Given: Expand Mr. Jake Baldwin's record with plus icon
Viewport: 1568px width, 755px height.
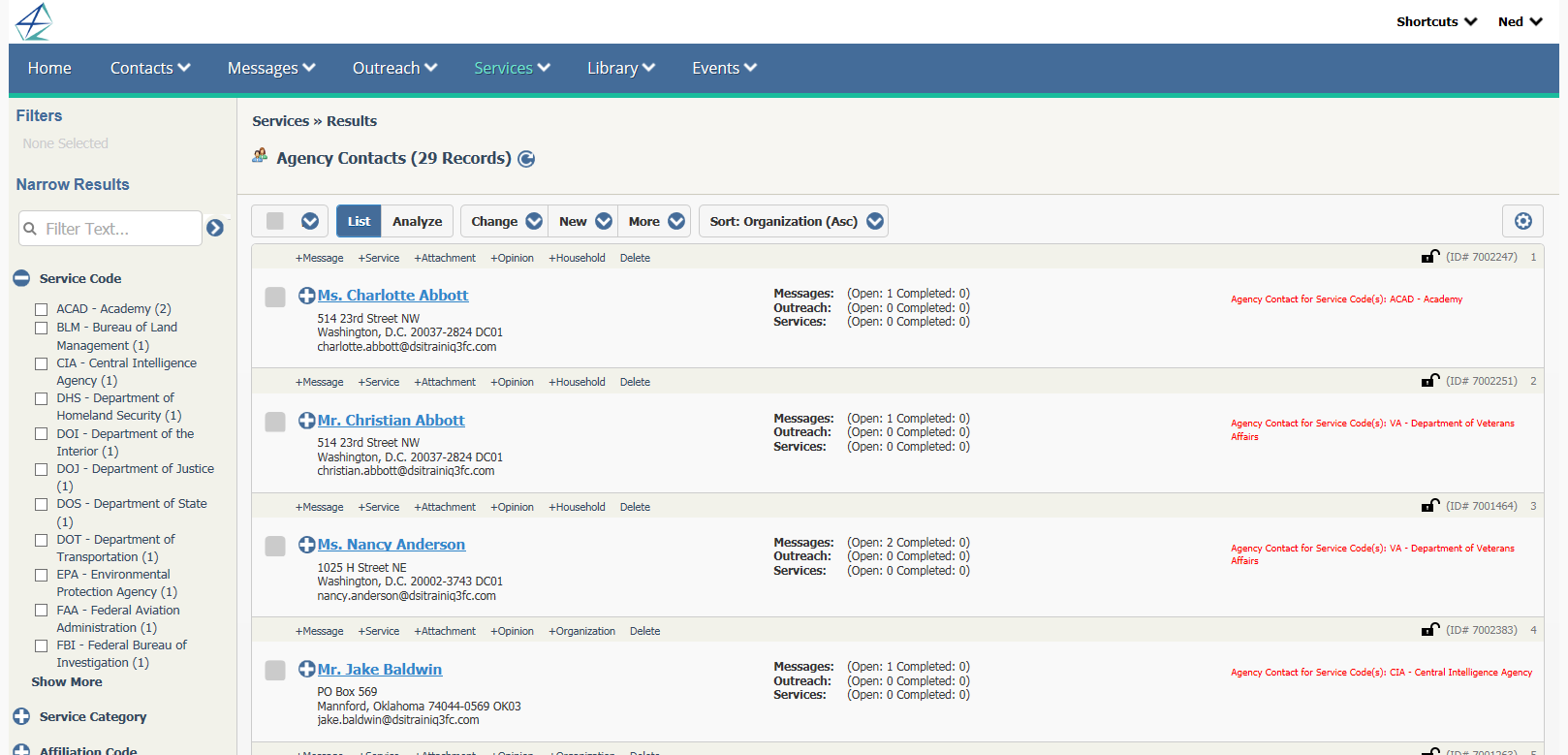Looking at the screenshot, I should pos(306,670).
